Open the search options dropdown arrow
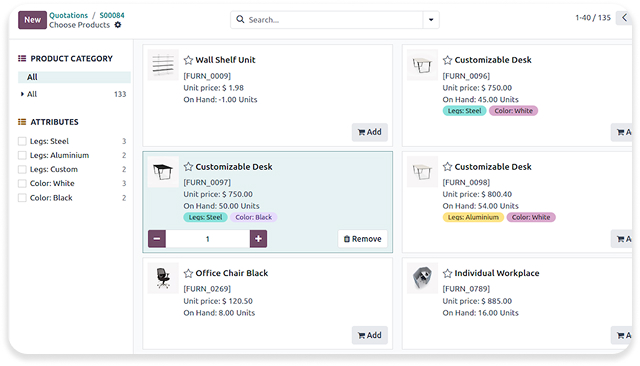Viewport: 640px width, 366px height. pos(431,20)
